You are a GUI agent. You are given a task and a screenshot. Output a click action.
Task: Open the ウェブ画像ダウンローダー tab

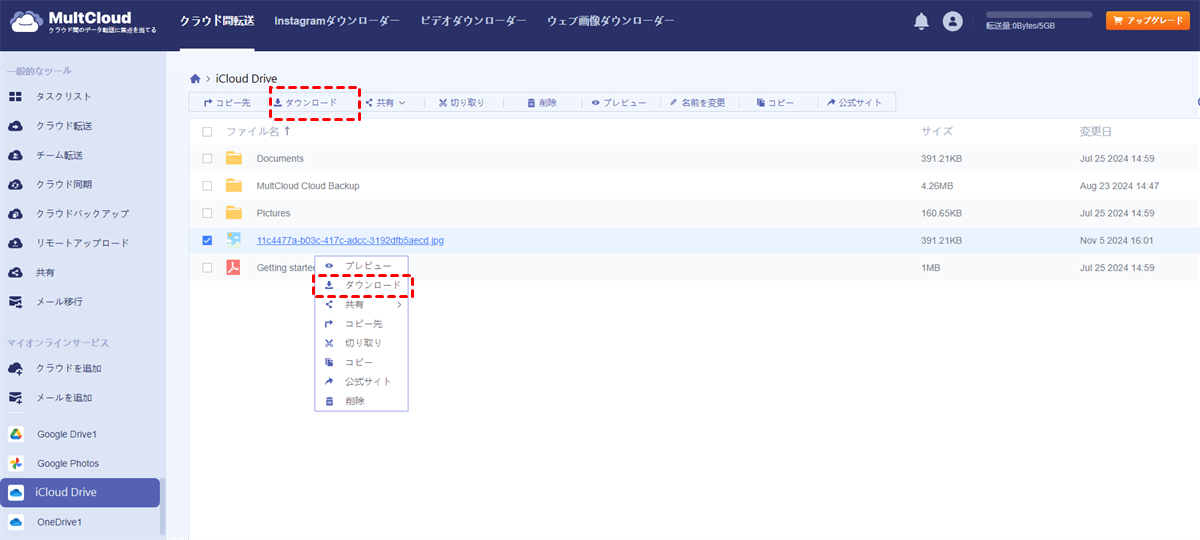click(611, 21)
